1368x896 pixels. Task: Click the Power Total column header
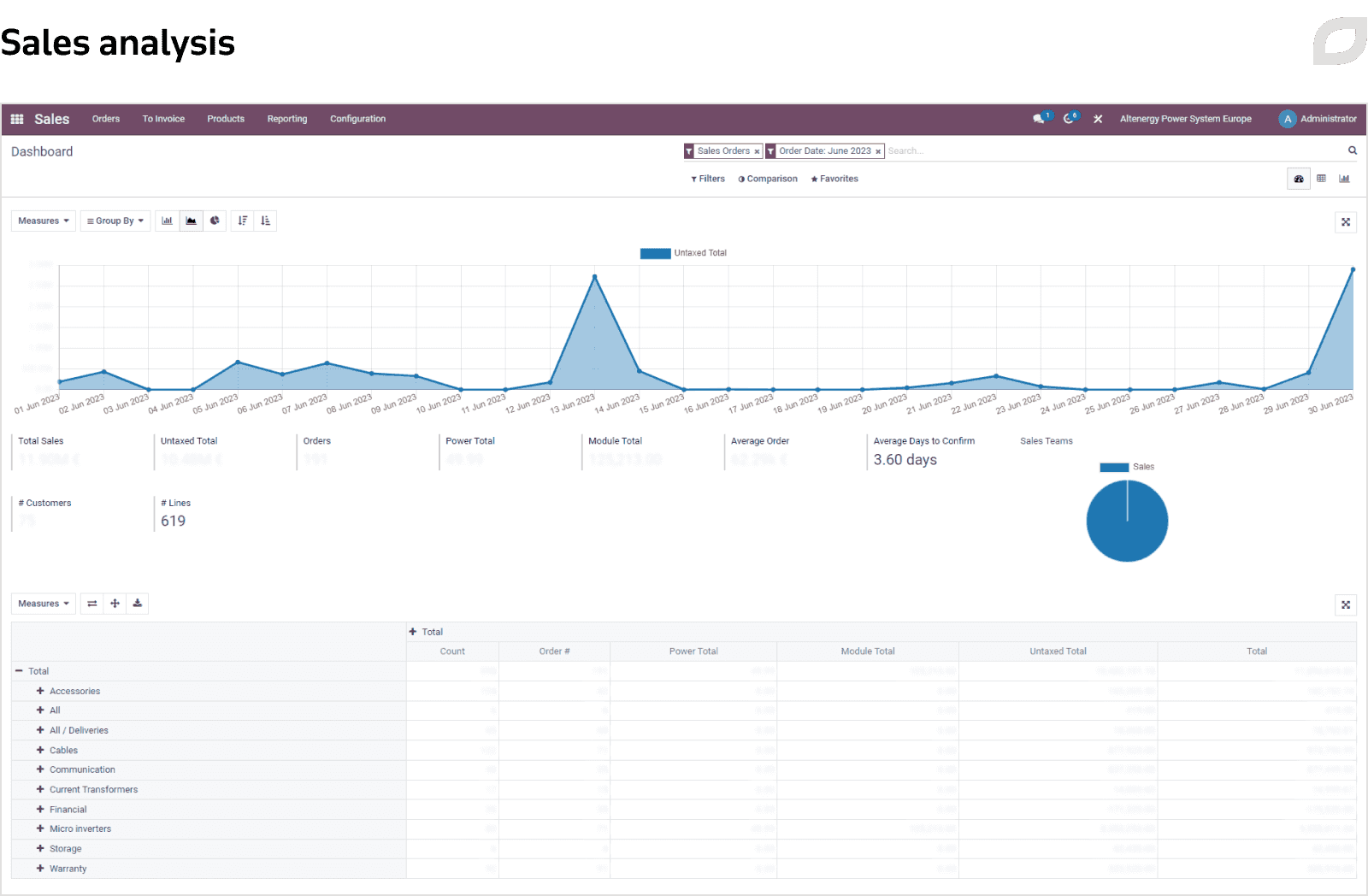pyautogui.click(x=693, y=651)
